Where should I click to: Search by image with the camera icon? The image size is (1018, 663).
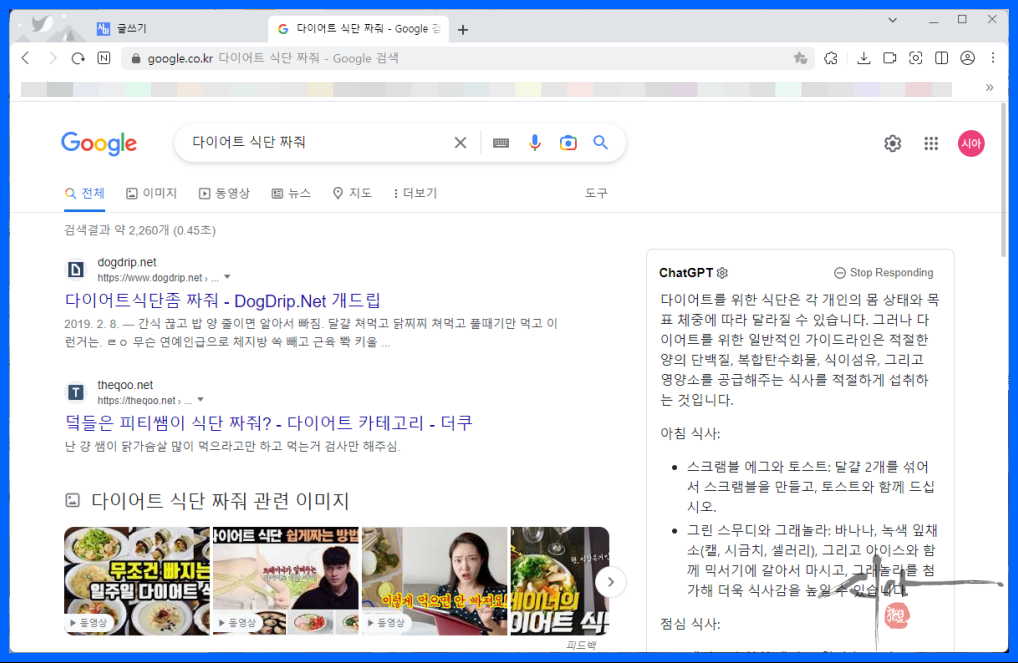point(568,143)
